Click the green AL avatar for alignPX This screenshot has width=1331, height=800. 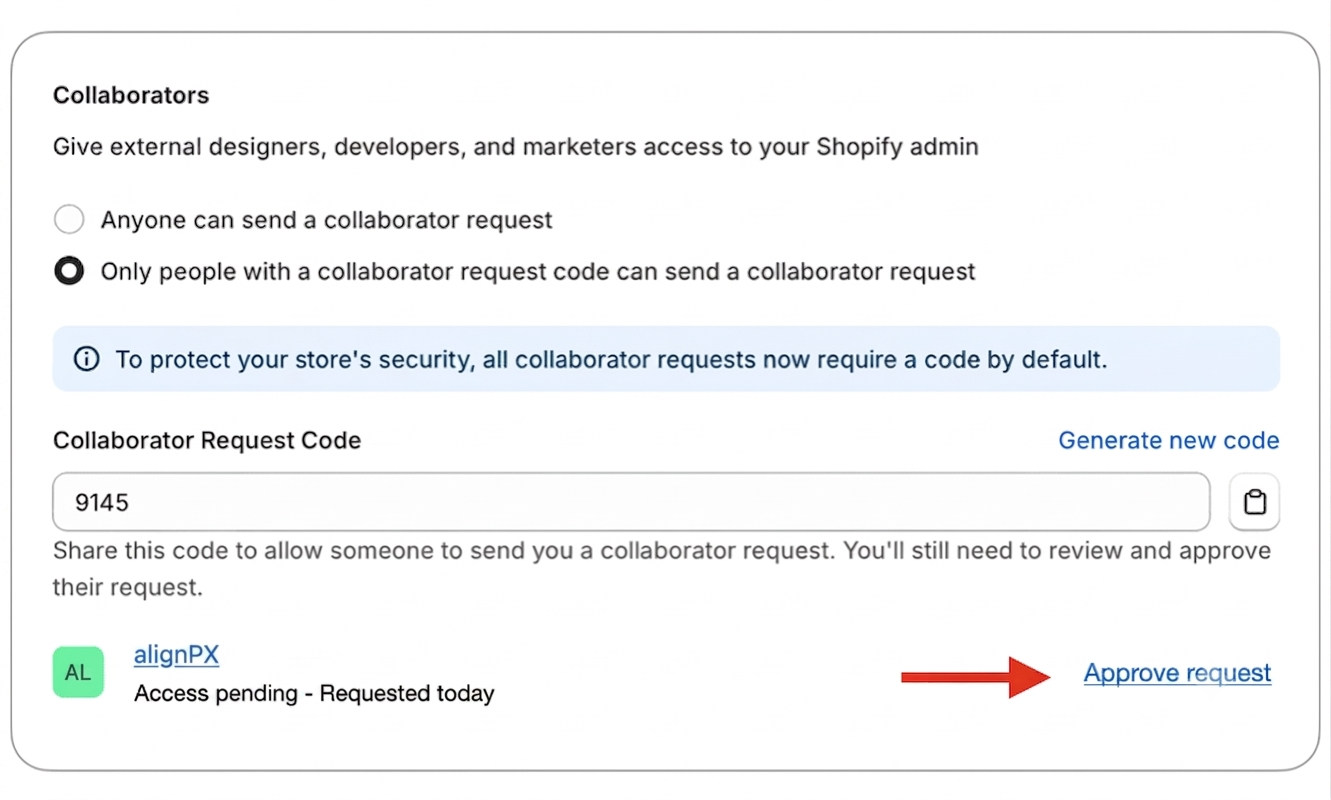point(78,672)
